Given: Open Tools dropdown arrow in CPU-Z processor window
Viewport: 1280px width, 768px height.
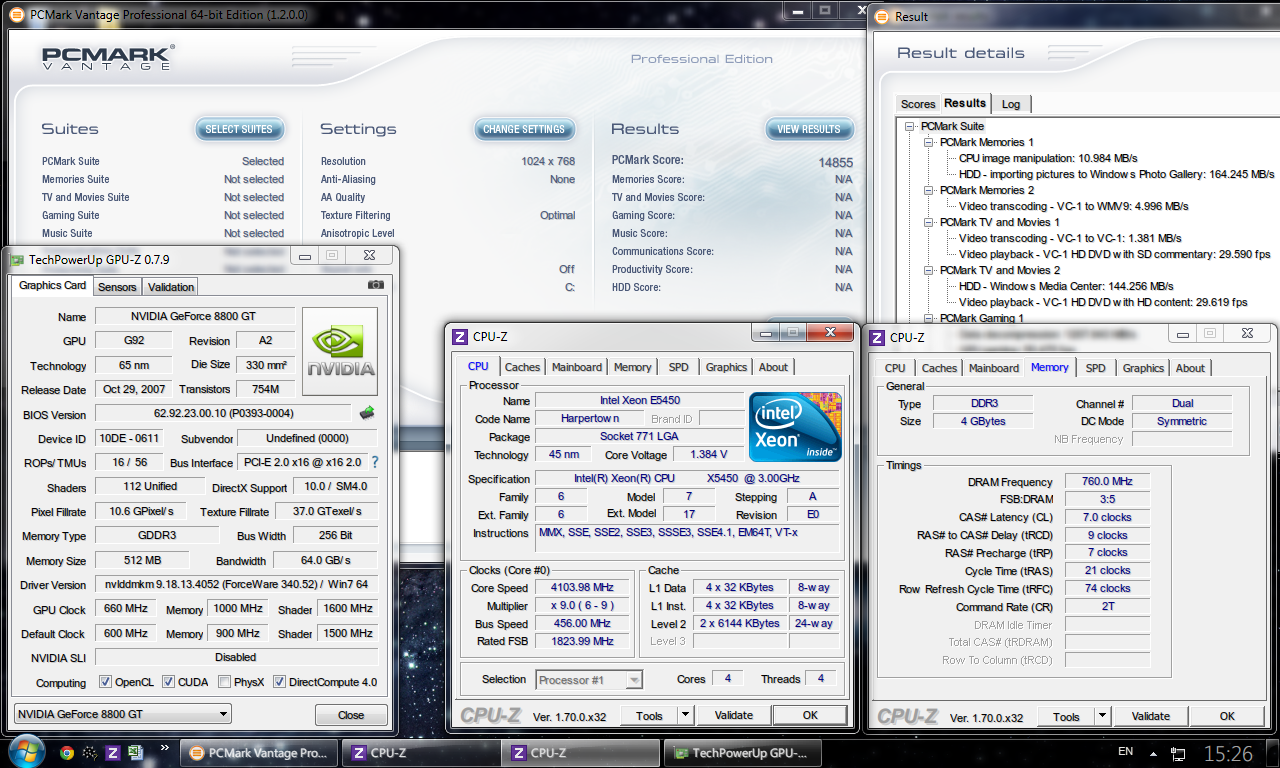Looking at the screenshot, I should click(x=685, y=715).
